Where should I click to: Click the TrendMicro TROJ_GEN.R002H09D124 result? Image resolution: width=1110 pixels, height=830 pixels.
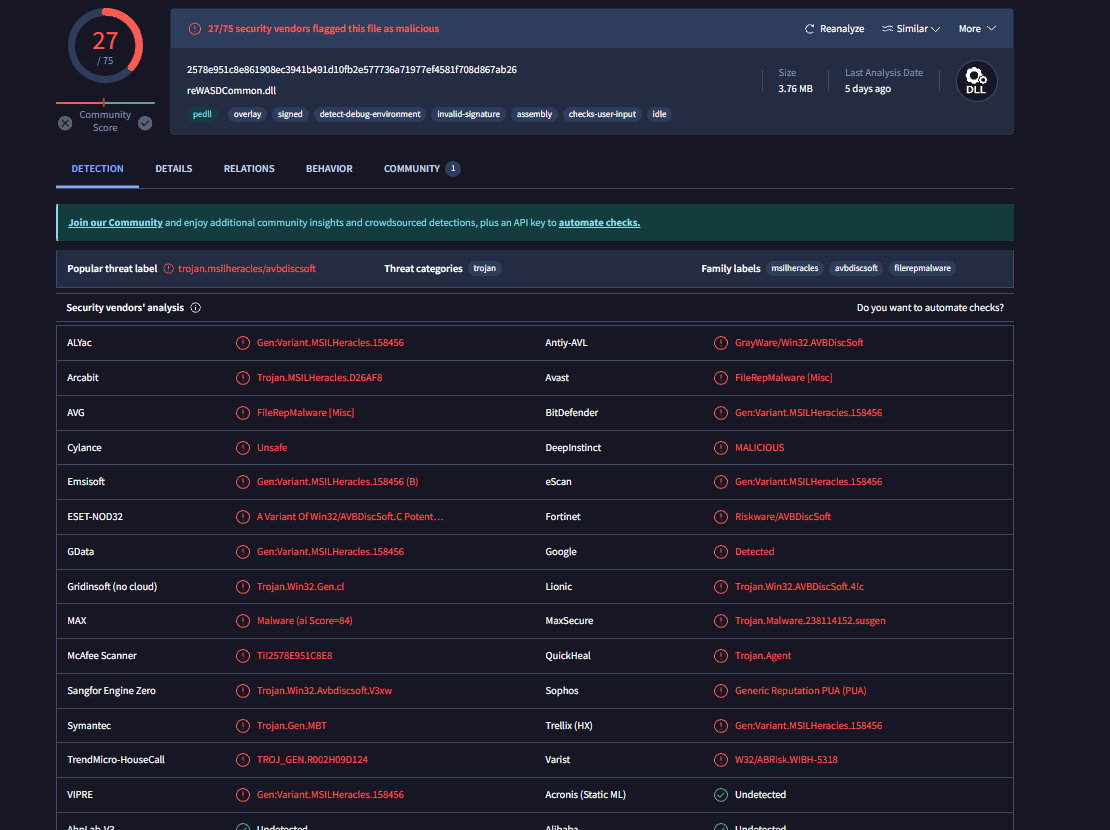[312, 760]
